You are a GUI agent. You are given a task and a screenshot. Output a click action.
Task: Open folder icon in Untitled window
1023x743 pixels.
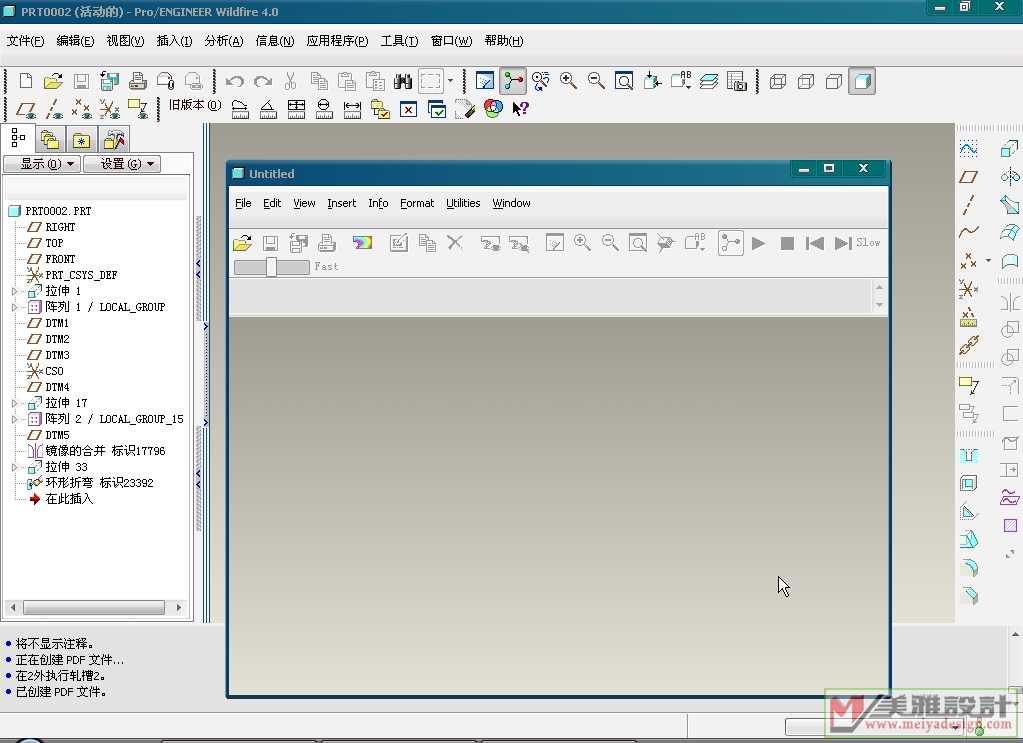coord(243,243)
